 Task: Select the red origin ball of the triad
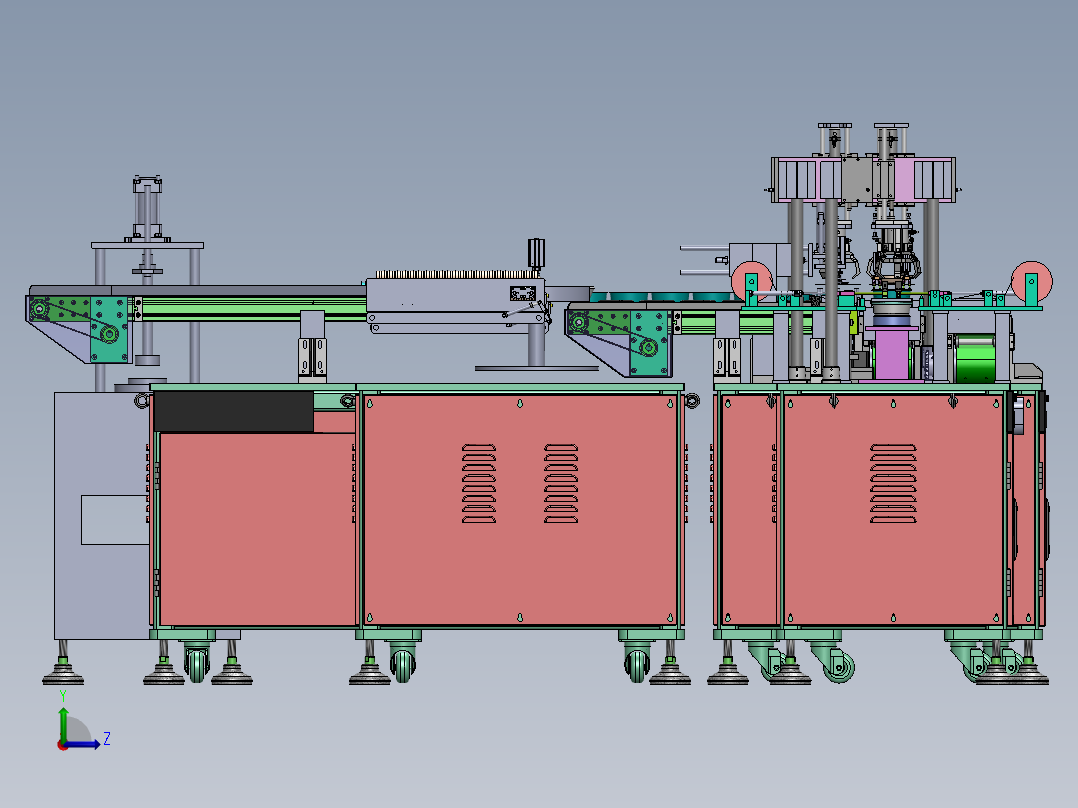click(x=62, y=745)
